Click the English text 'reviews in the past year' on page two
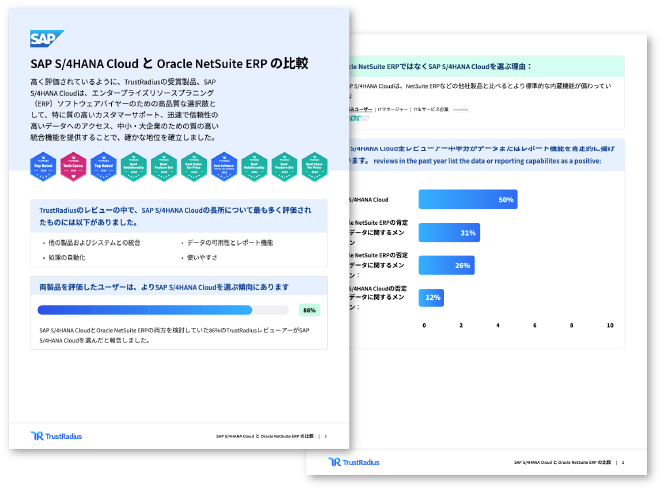The height and width of the screenshot is (490, 662). pos(410,161)
